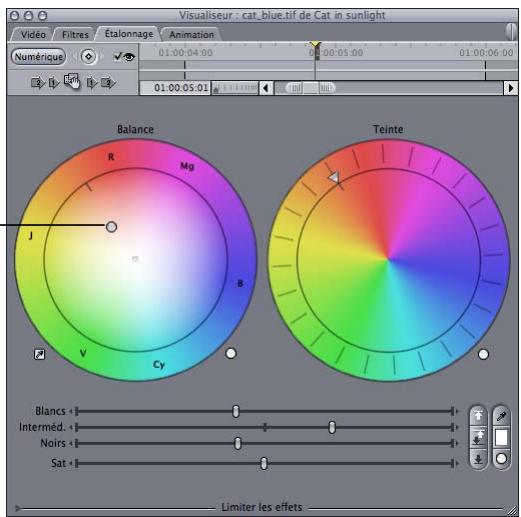
Task: Click the timeline scroll right arrow
Action: (510, 88)
